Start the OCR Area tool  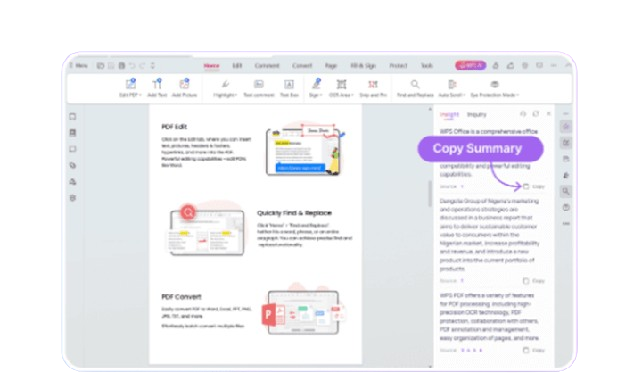[x=341, y=88]
